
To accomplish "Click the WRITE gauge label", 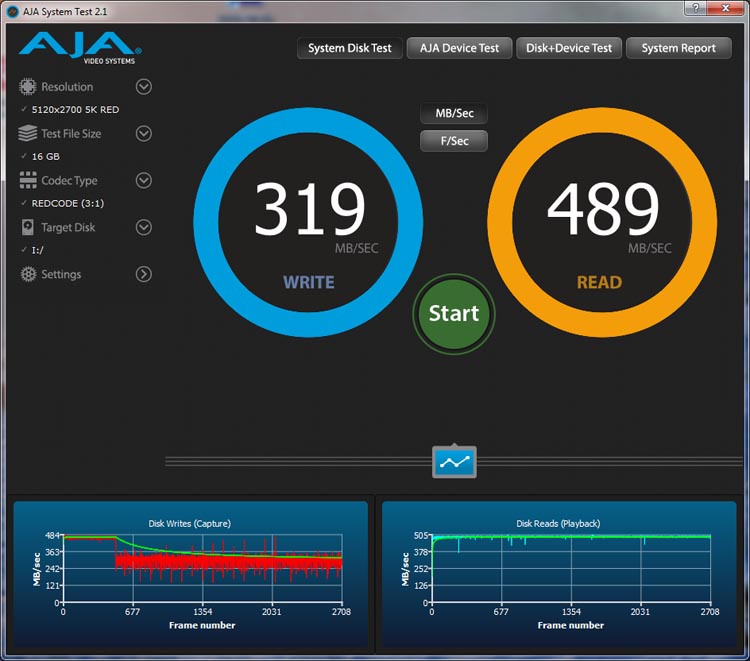I will [x=309, y=282].
